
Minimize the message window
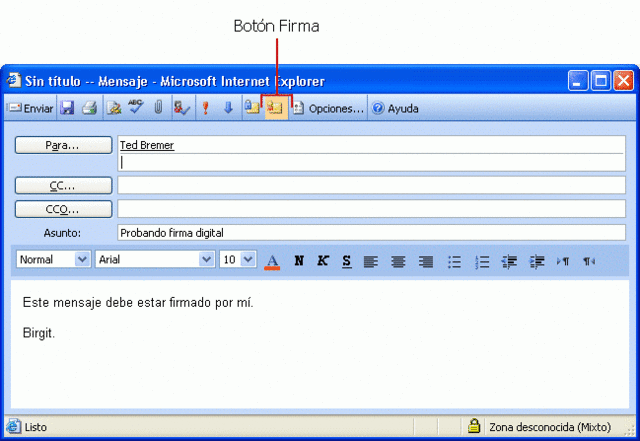coord(578,80)
